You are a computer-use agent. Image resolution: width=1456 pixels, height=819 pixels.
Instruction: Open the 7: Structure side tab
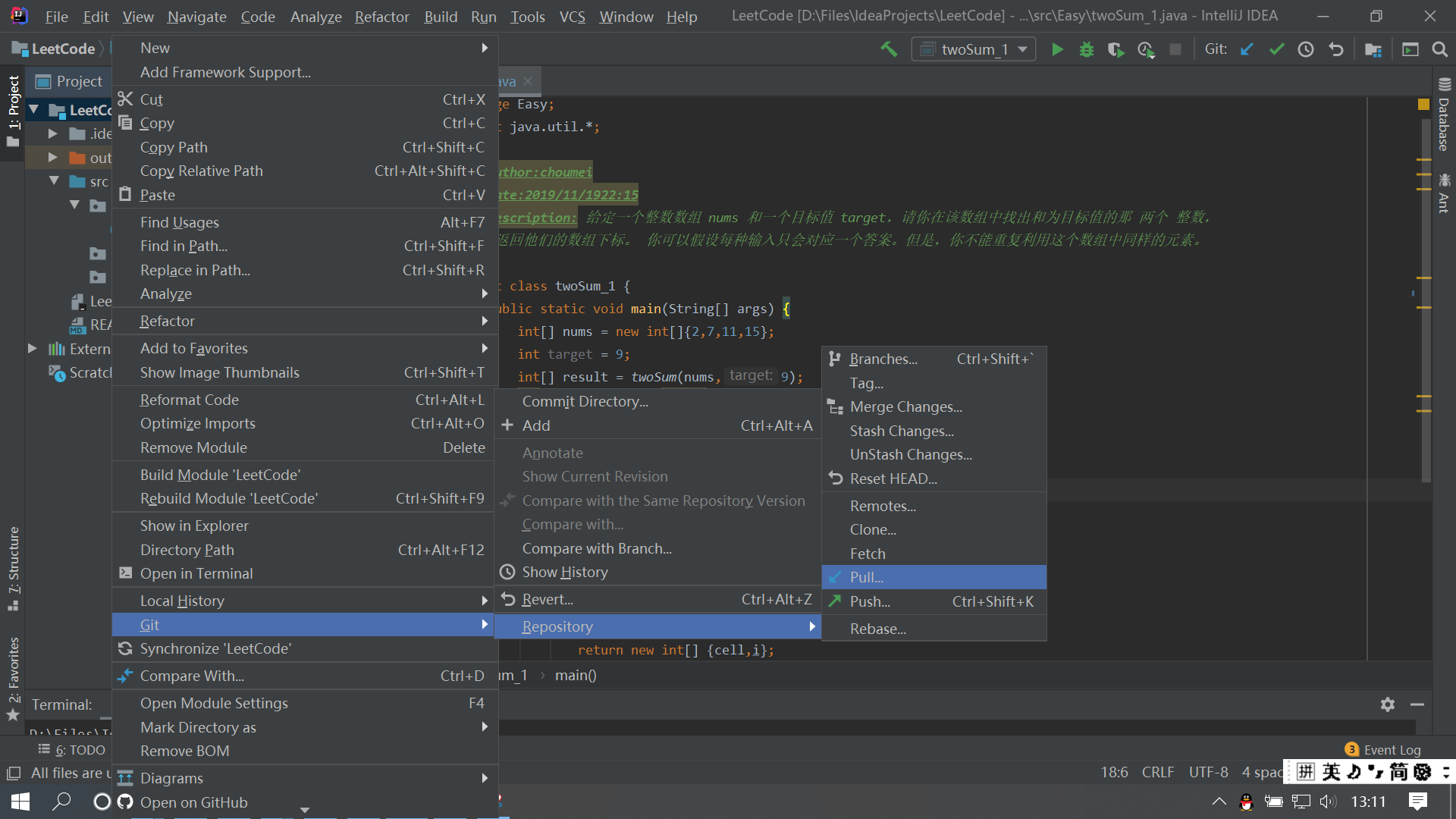(13, 568)
